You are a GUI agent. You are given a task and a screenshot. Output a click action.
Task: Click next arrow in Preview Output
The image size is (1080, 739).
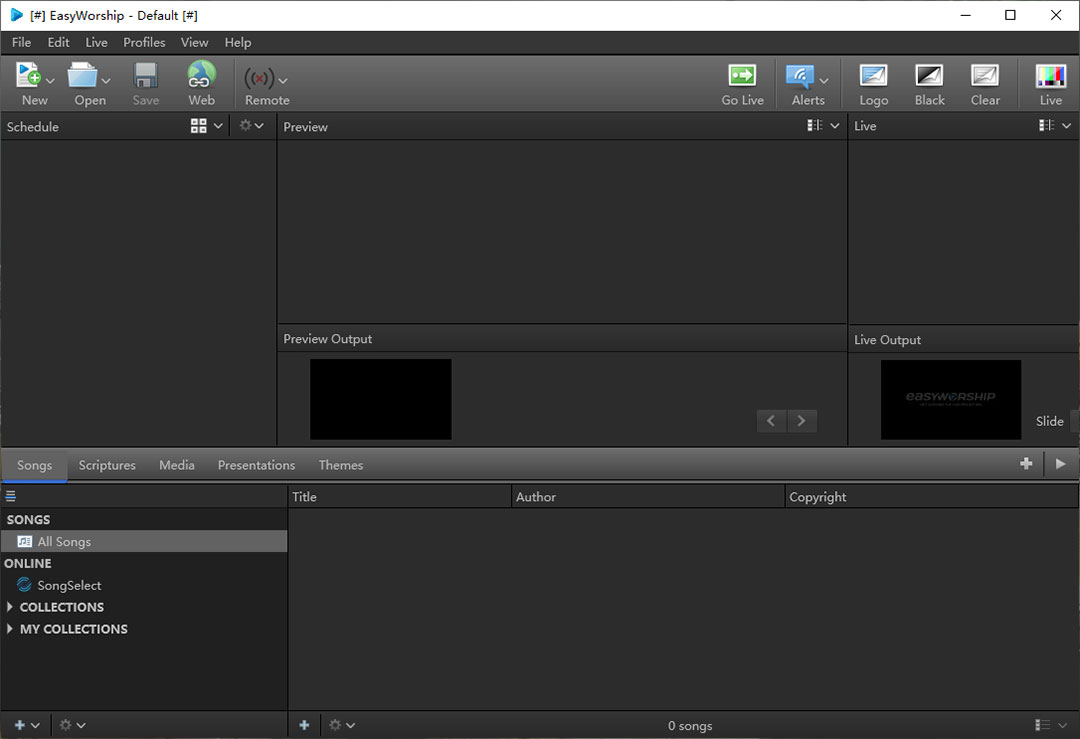(802, 421)
